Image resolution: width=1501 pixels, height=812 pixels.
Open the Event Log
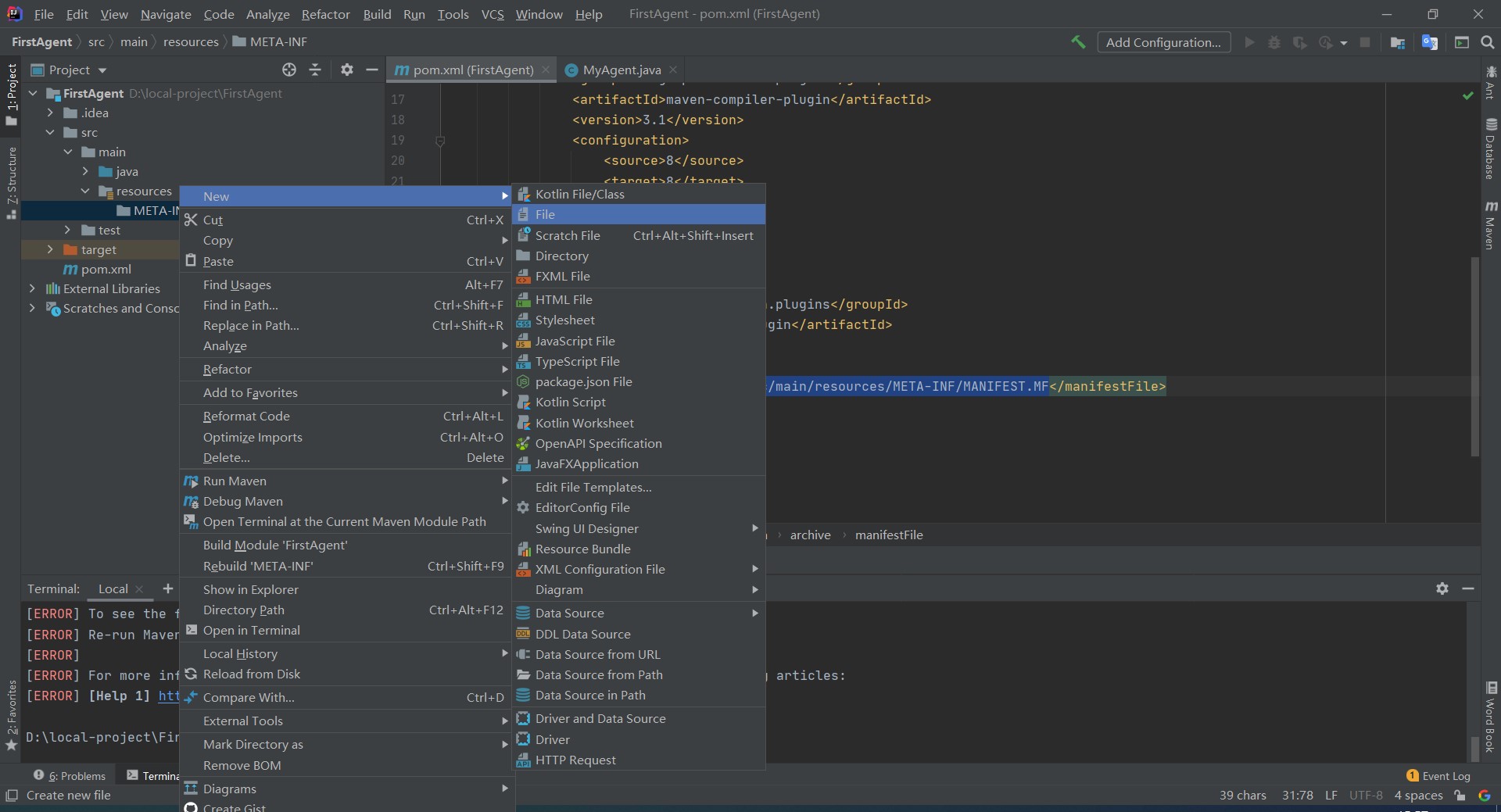[1438, 776]
